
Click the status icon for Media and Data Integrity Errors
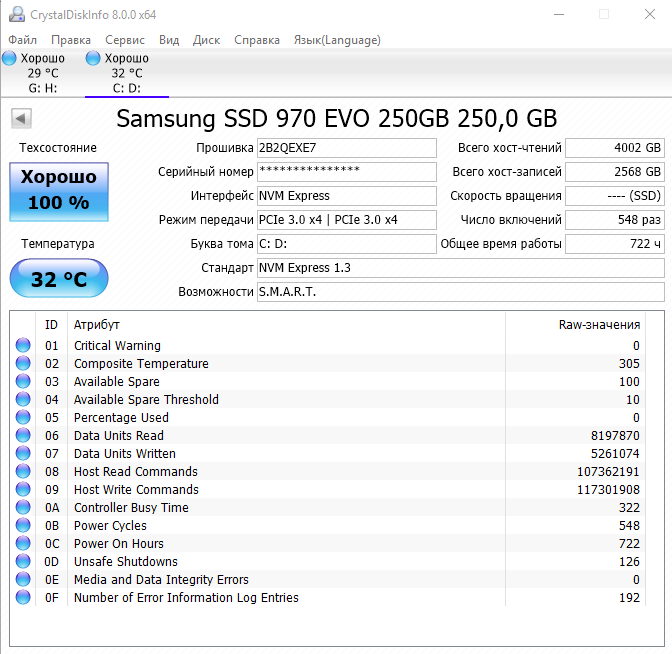(x=23, y=579)
